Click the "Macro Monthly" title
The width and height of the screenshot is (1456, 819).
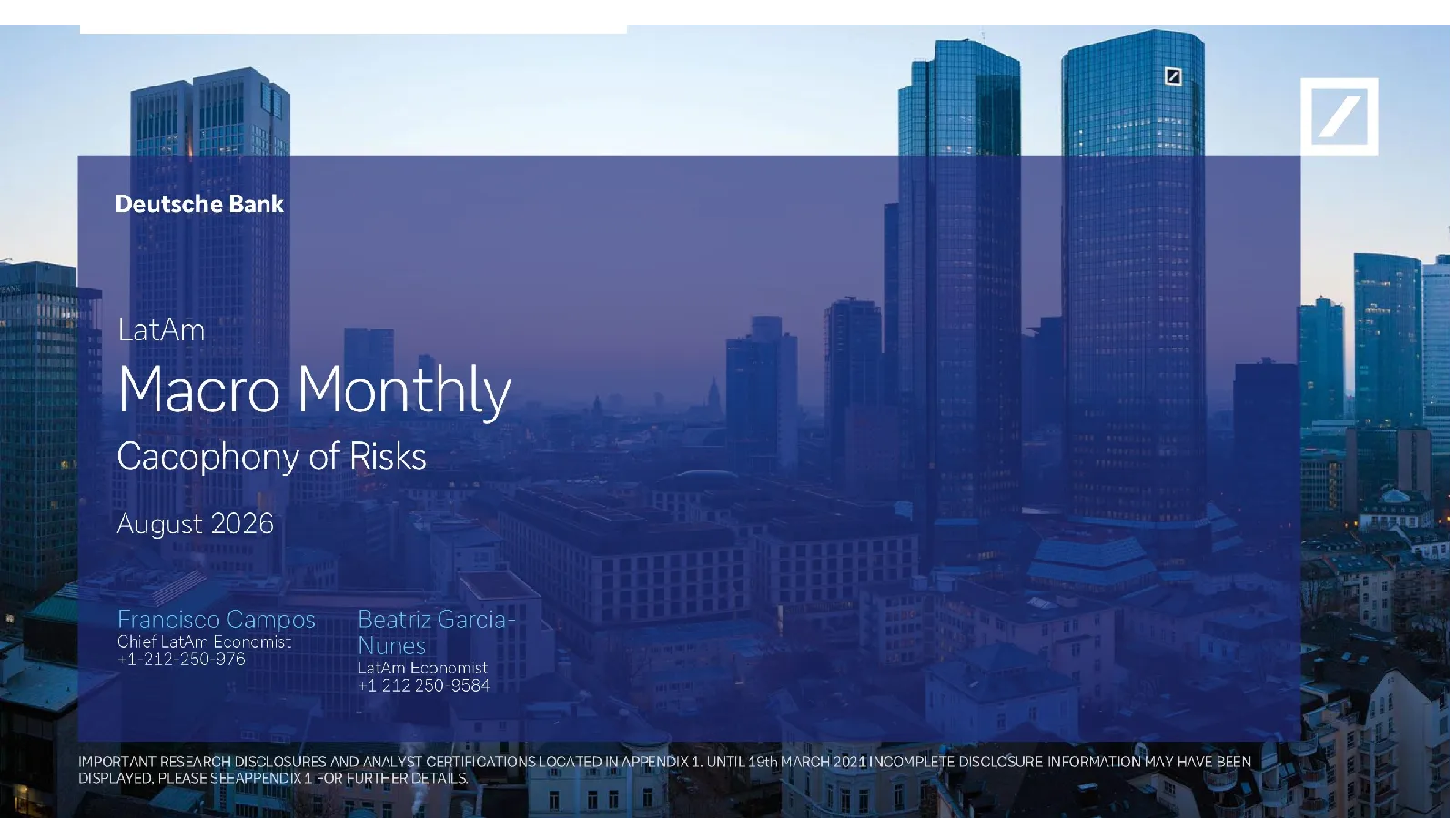[x=315, y=391]
